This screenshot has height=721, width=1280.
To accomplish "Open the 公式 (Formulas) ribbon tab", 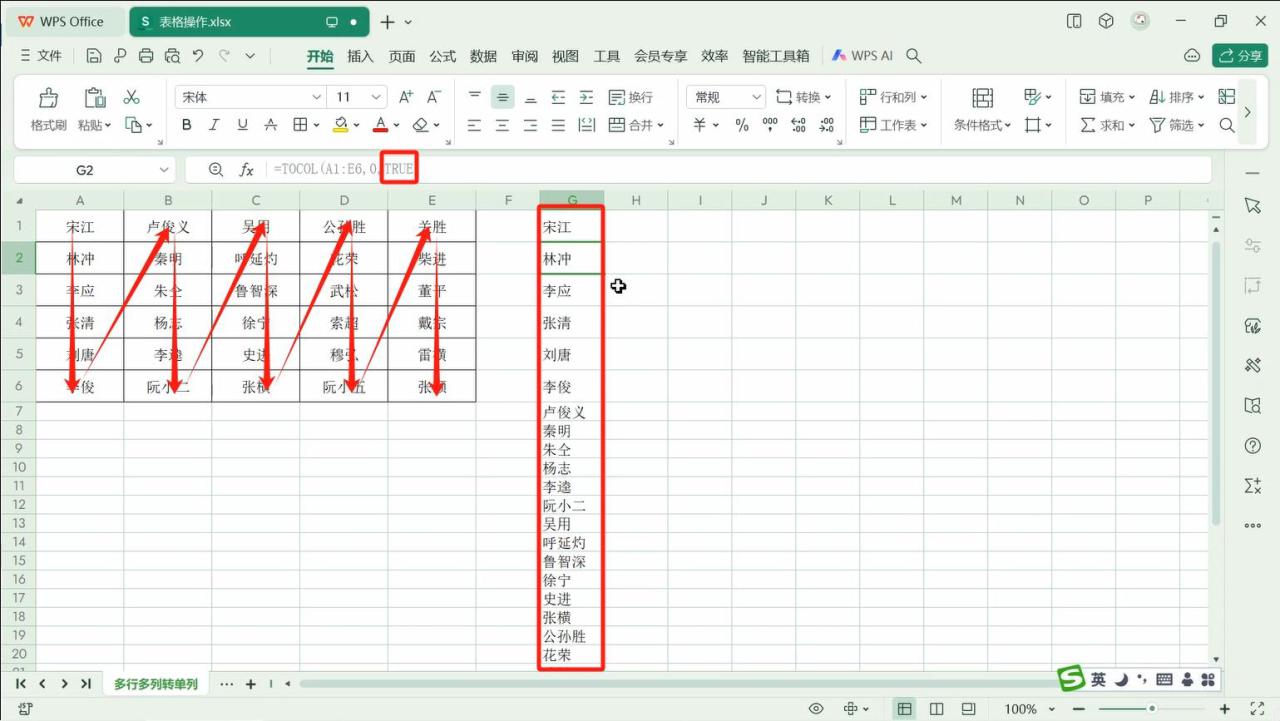I will pos(443,56).
